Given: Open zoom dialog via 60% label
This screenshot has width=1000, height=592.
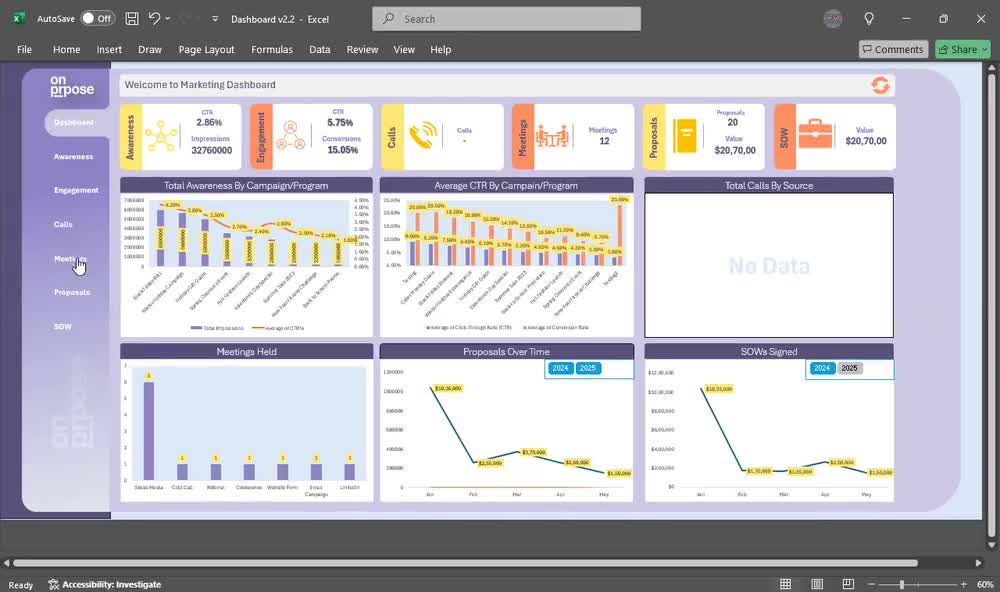Looking at the screenshot, I should [x=985, y=584].
